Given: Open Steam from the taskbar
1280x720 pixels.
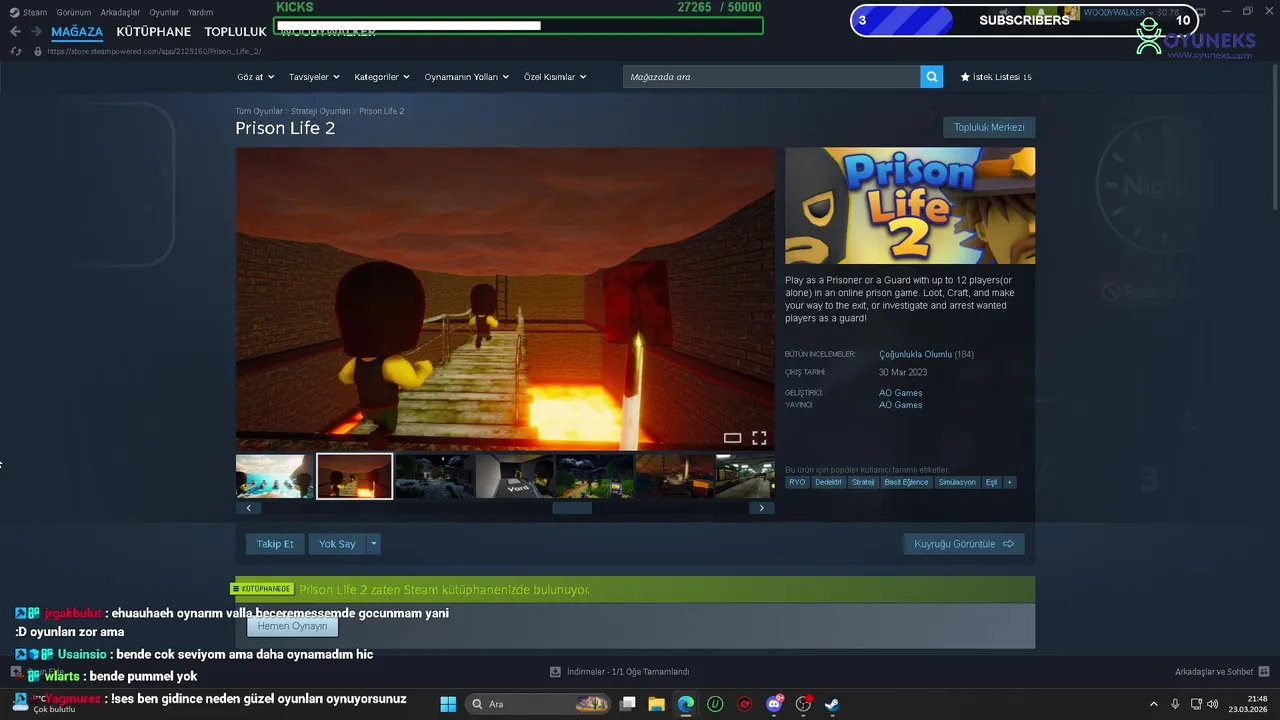Looking at the screenshot, I should [x=832, y=704].
